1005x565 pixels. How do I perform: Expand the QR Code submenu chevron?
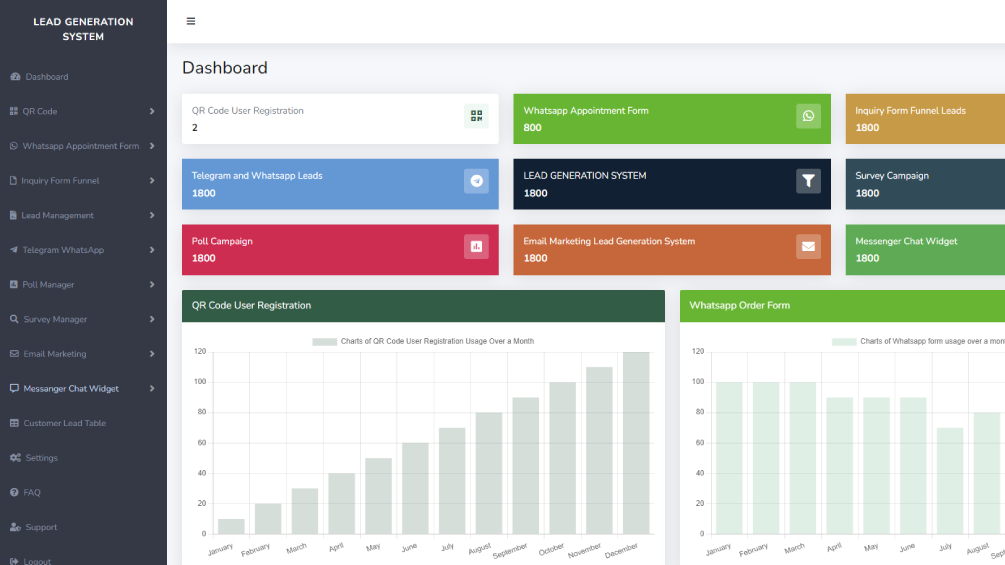[152, 111]
